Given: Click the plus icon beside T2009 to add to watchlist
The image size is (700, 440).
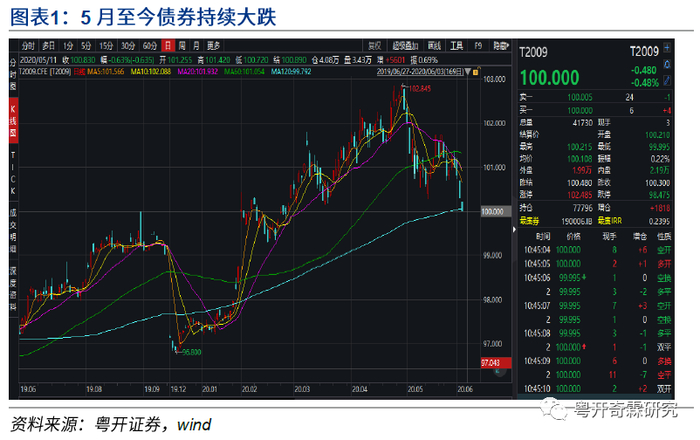Looking at the screenshot, I should click(667, 48).
